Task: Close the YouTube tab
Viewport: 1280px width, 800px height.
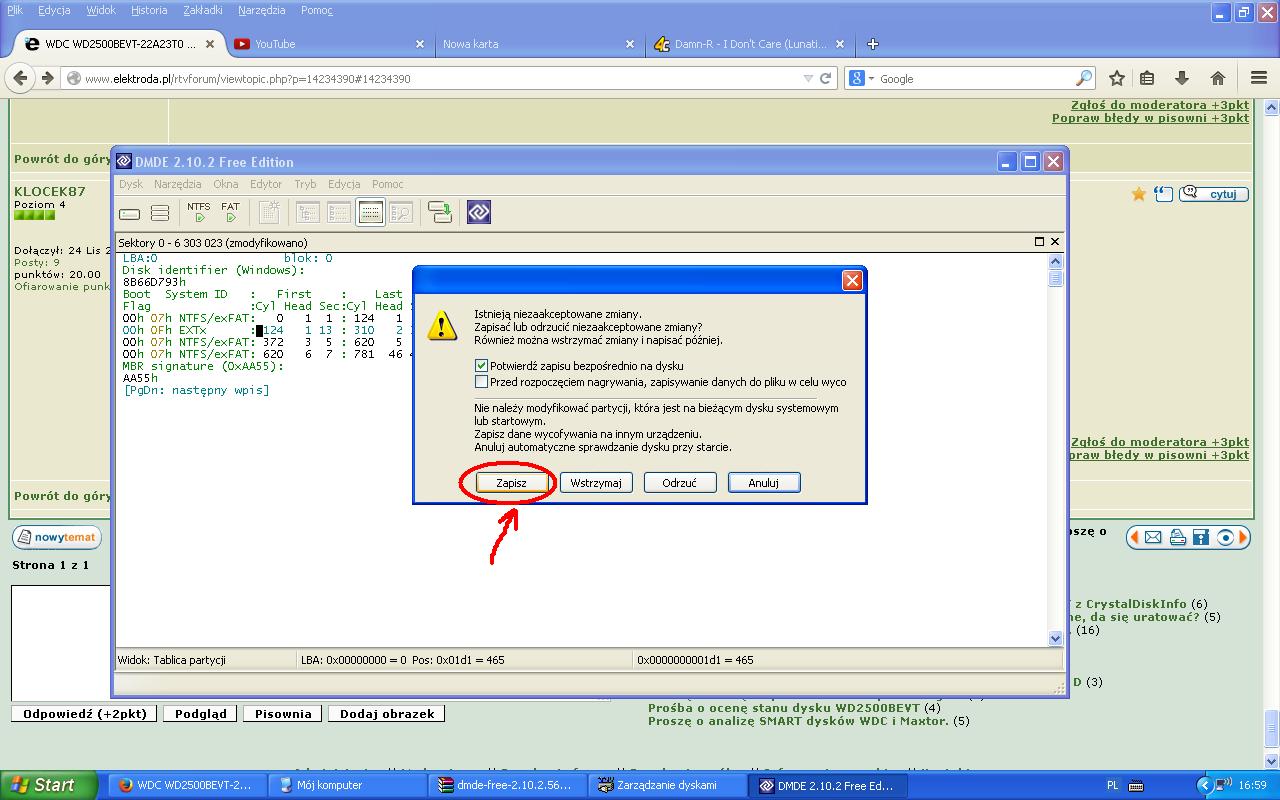Action: coord(420,44)
